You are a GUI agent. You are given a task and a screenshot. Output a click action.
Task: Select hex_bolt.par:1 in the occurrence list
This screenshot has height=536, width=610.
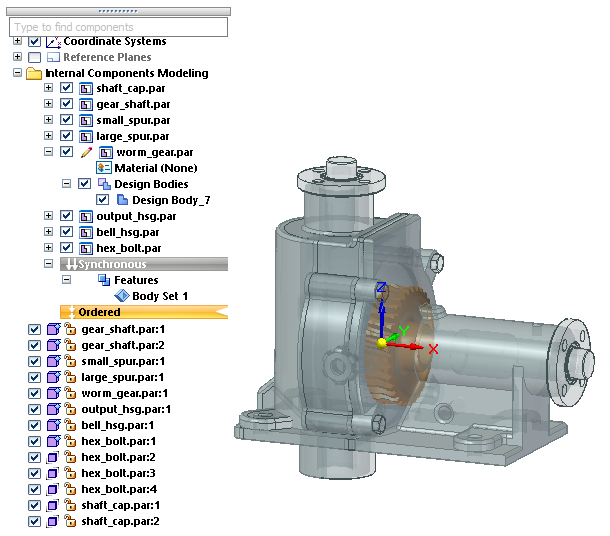[x=119, y=441]
